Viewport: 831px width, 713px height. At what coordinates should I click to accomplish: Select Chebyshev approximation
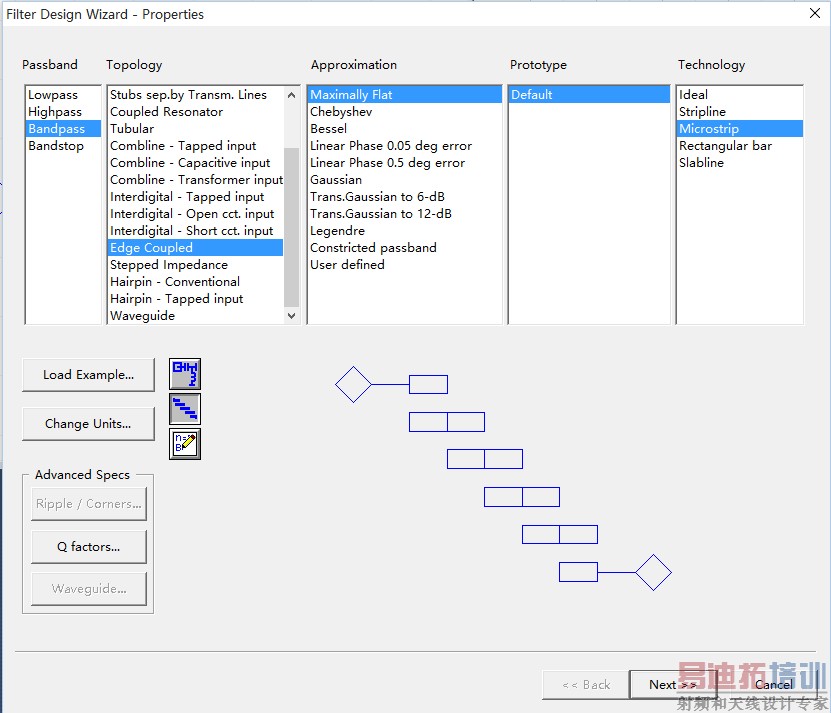404,112
